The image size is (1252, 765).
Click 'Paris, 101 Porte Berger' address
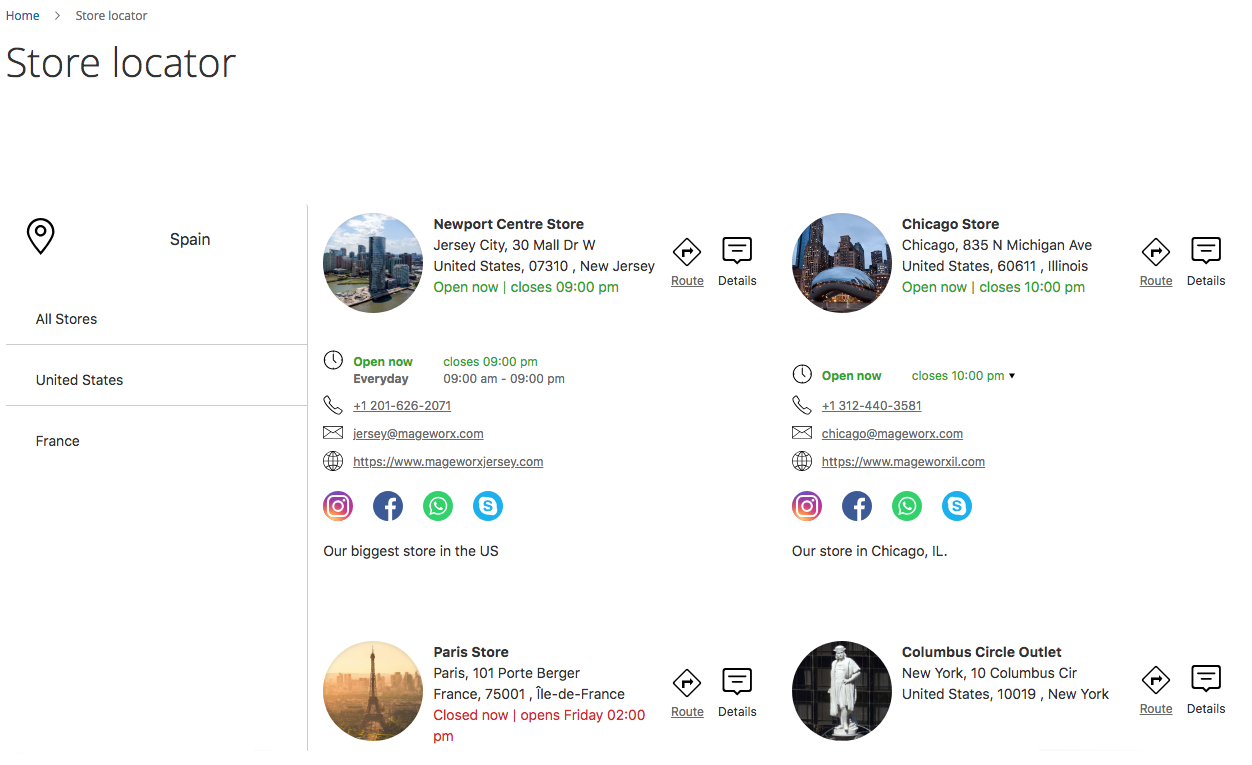(507, 673)
